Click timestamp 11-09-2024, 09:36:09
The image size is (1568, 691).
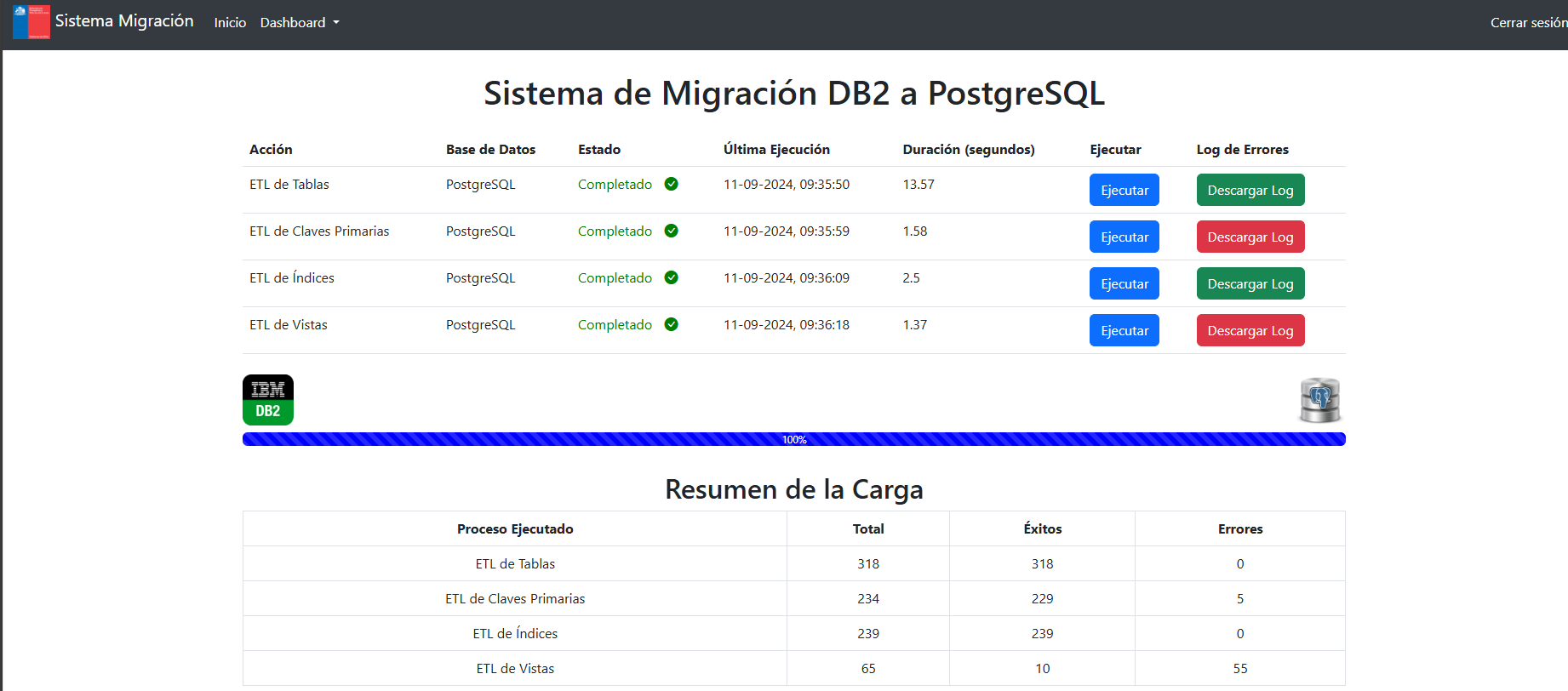click(787, 277)
